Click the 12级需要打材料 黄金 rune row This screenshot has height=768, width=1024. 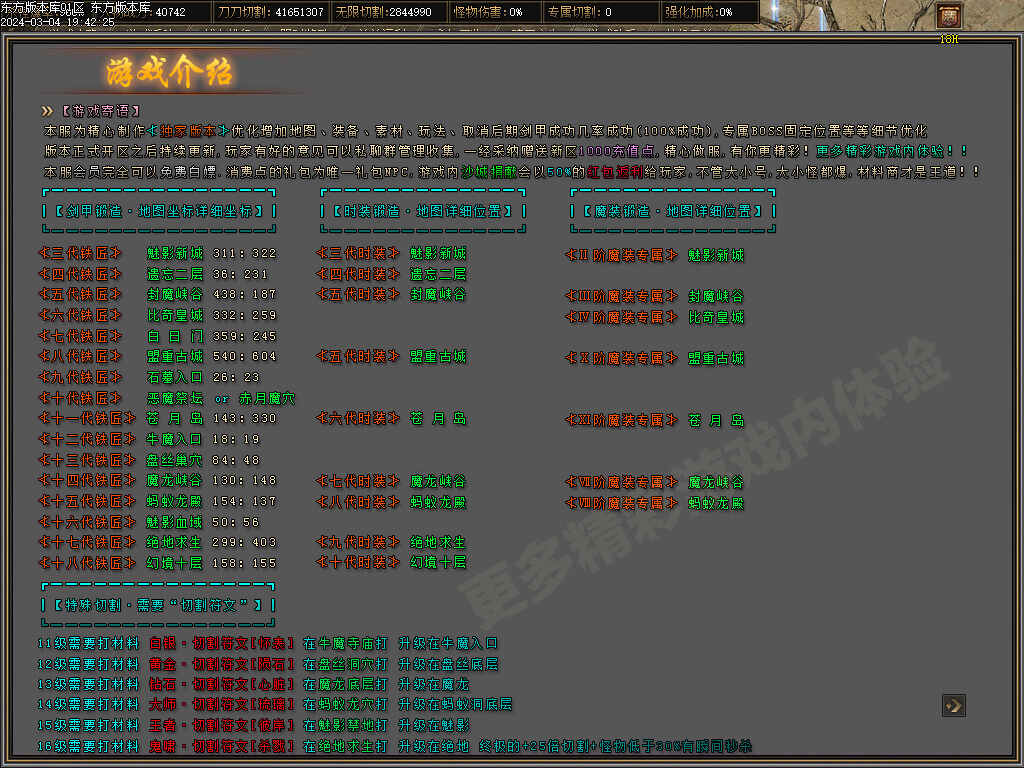click(x=267, y=665)
